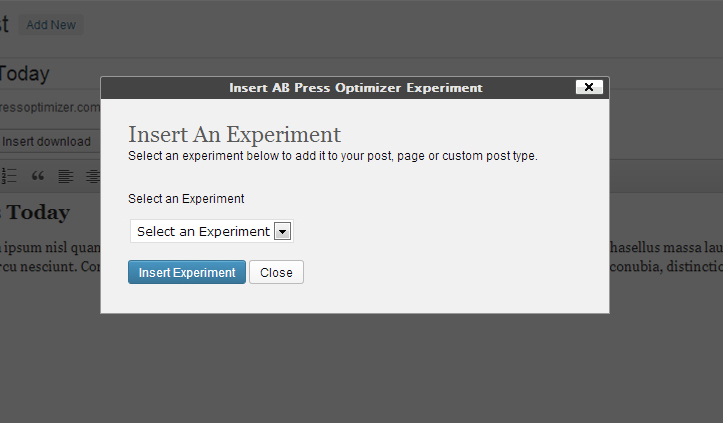Close the dialog with the X button
The width and height of the screenshot is (723, 423).
[589, 87]
